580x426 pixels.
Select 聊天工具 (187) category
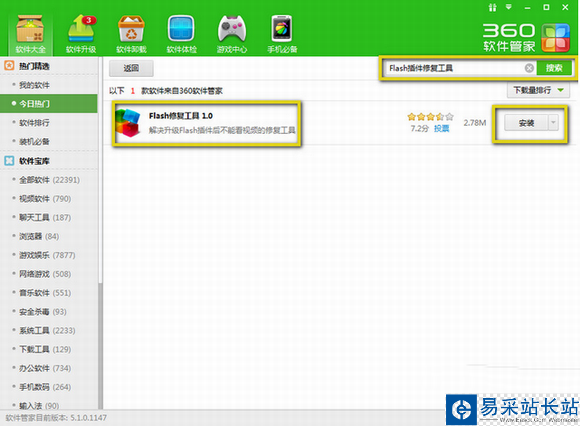pyautogui.click(x=45, y=217)
